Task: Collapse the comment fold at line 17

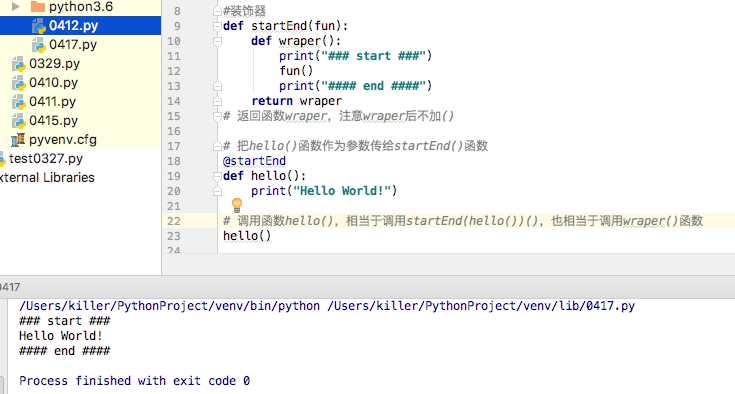Action: click(217, 146)
